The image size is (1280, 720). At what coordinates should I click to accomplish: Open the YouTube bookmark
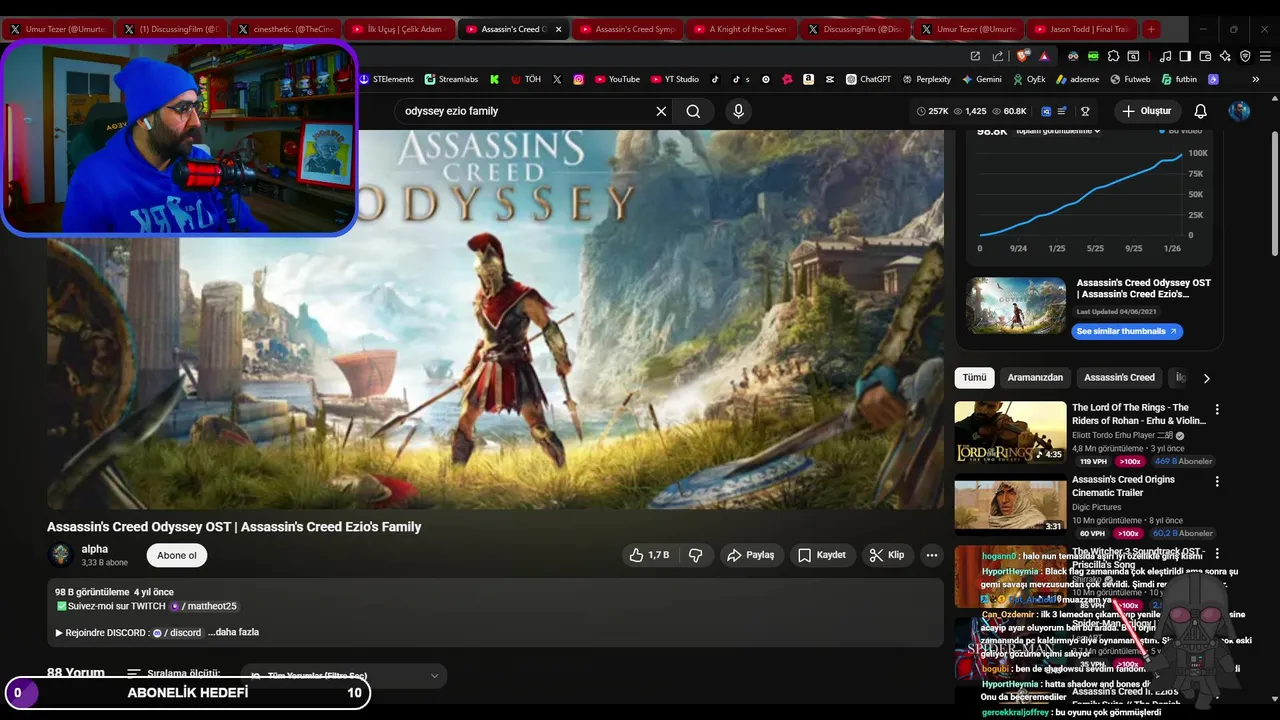[617, 79]
